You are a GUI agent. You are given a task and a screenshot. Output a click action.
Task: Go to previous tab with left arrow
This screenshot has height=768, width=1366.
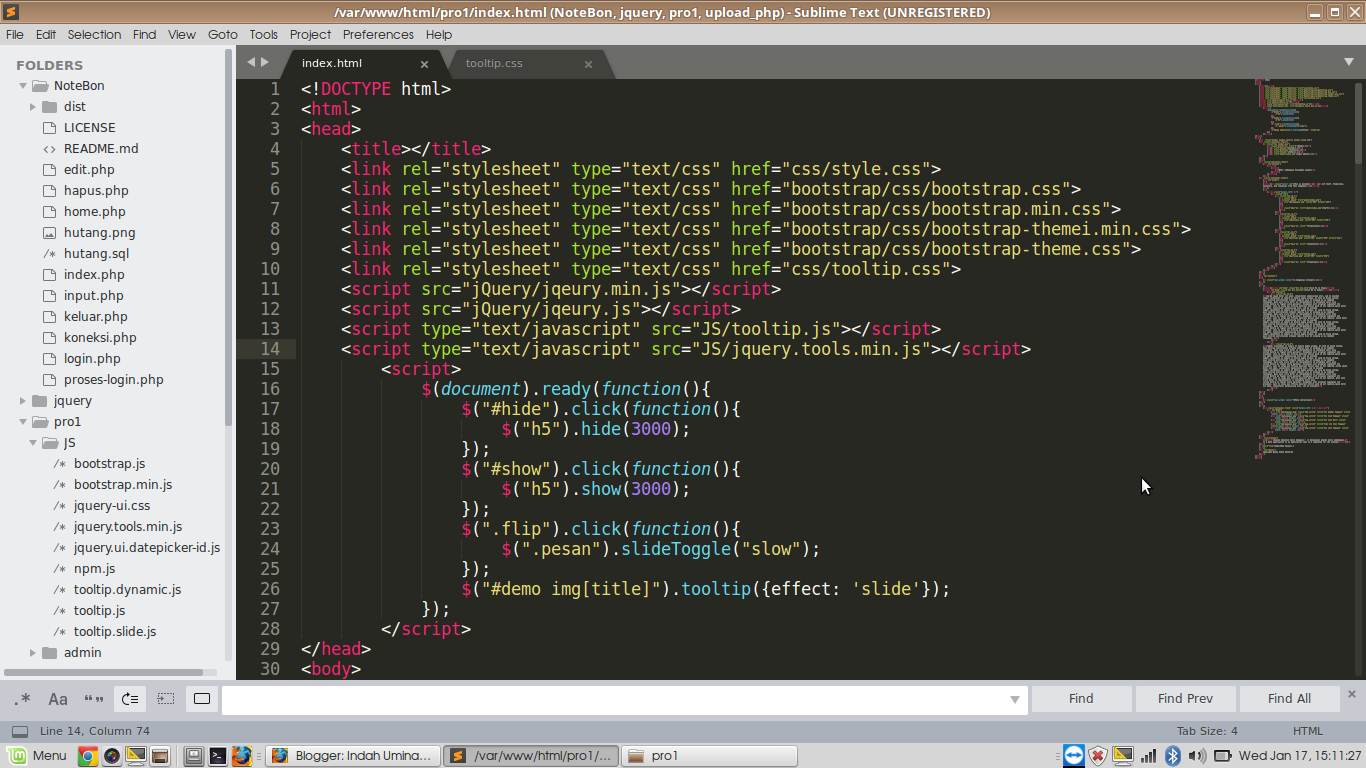pos(251,62)
